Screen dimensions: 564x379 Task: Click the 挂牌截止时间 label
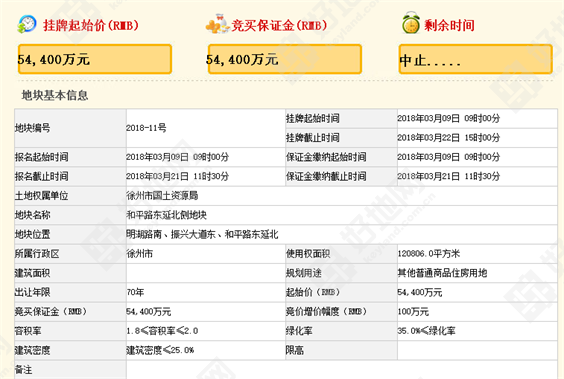(x=313, y=138)
